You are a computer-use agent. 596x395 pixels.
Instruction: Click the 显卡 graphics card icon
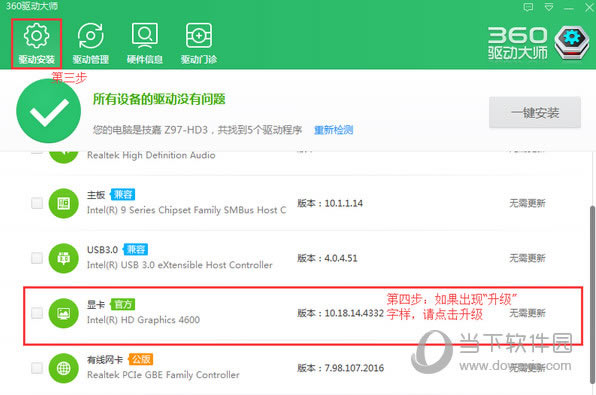point(63,313)
